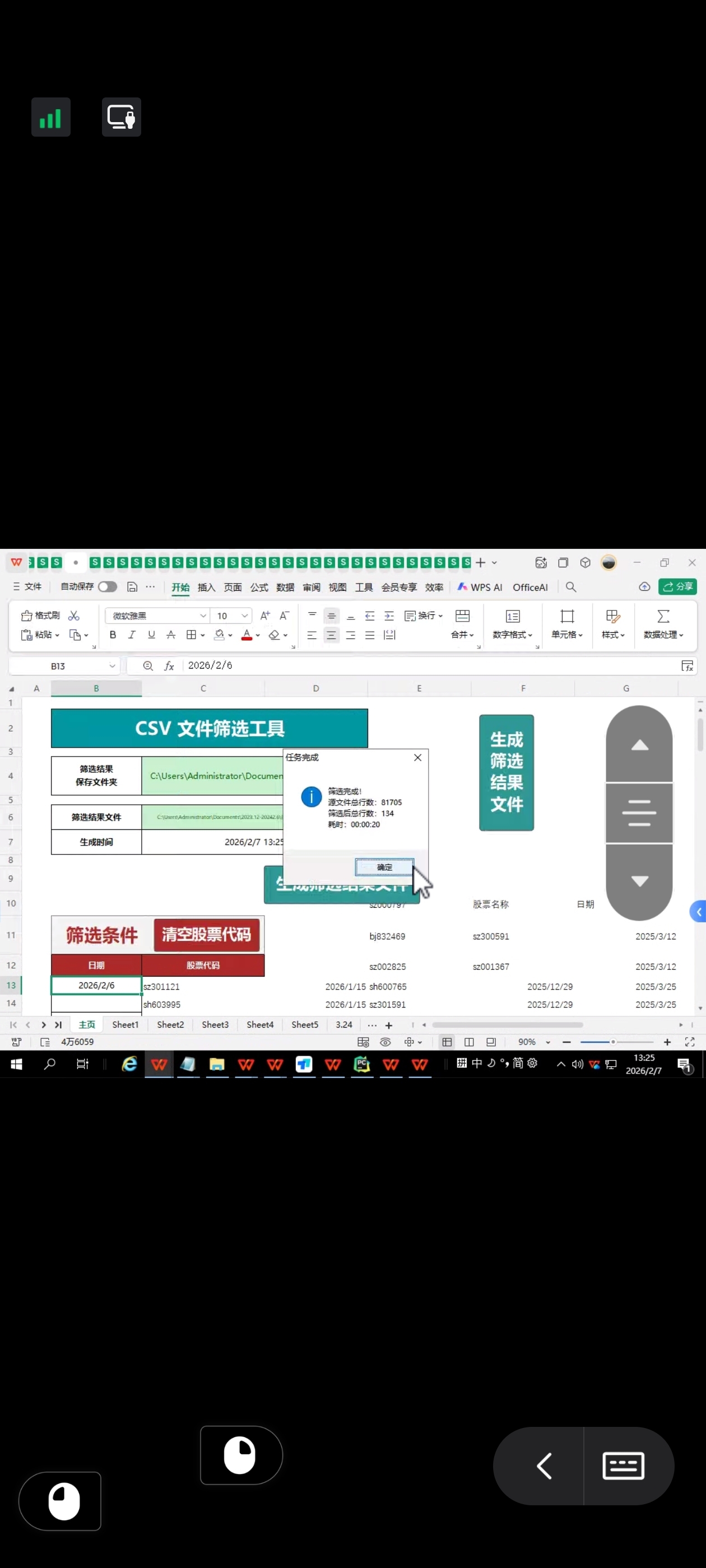The image size is (706, 1568).
Task: Open WPS AI
Action: click(x=480, y=587)
